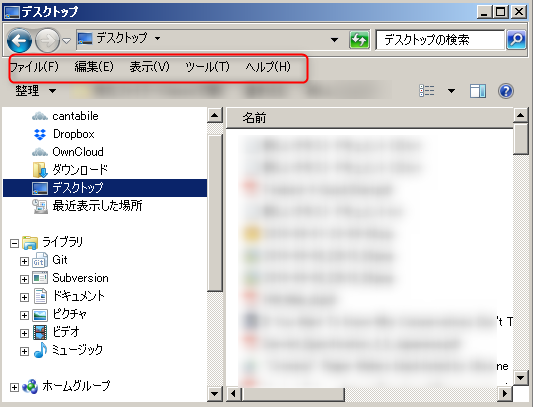Open the ファイル(F) menu
The image size is (533, 407).
click(34, 67)
